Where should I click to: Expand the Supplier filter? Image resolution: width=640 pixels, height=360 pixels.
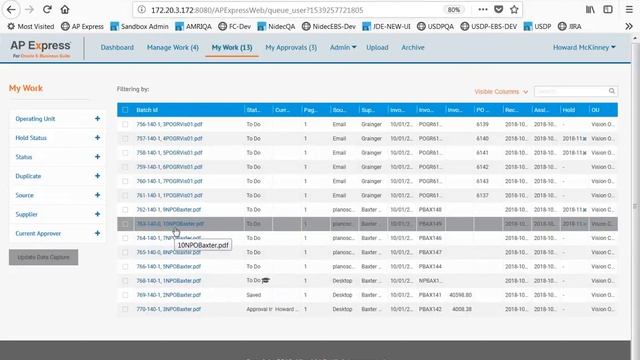tap(97, 214)
